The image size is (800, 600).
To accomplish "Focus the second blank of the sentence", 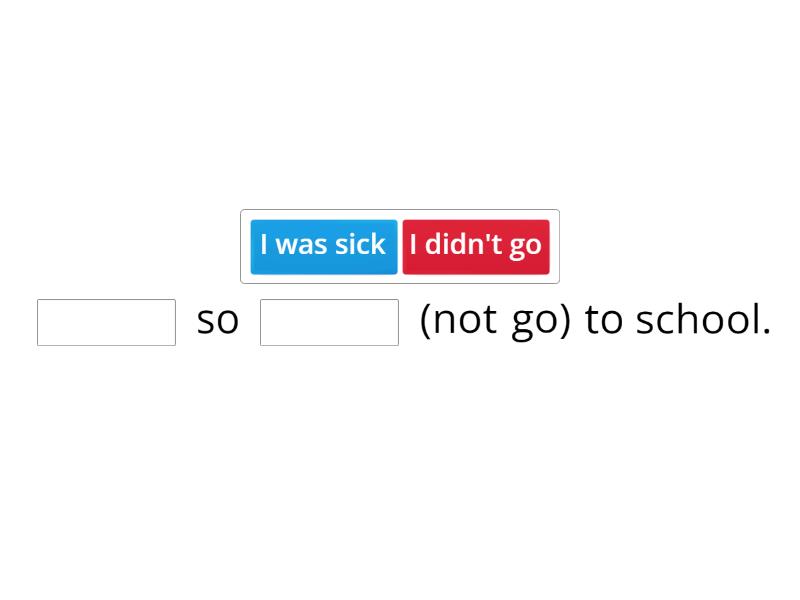I will (x=329, y=322).
